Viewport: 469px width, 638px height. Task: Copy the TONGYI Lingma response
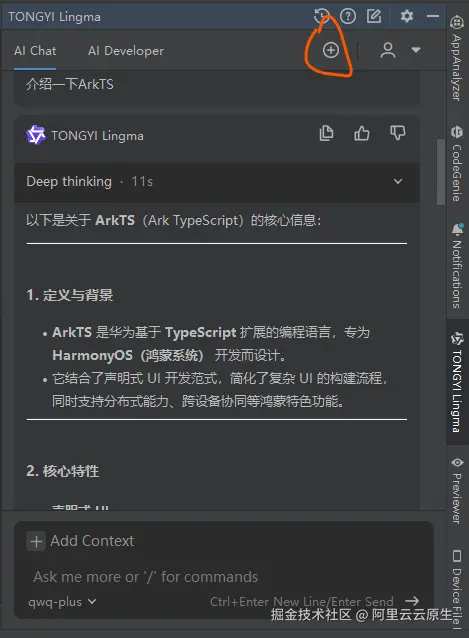(x=326, y=133)
